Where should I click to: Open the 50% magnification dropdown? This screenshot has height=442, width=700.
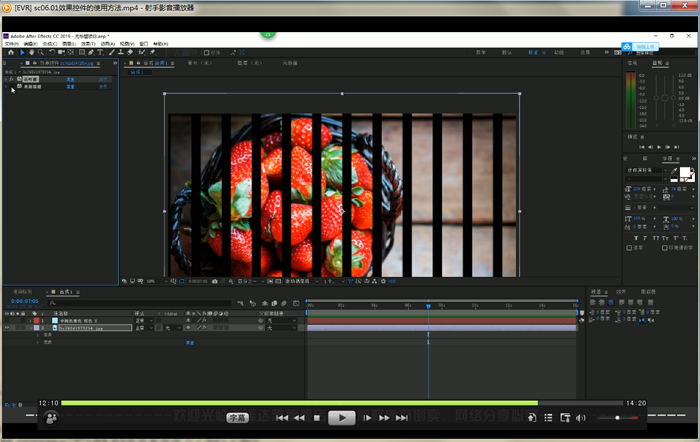(157, 281)
